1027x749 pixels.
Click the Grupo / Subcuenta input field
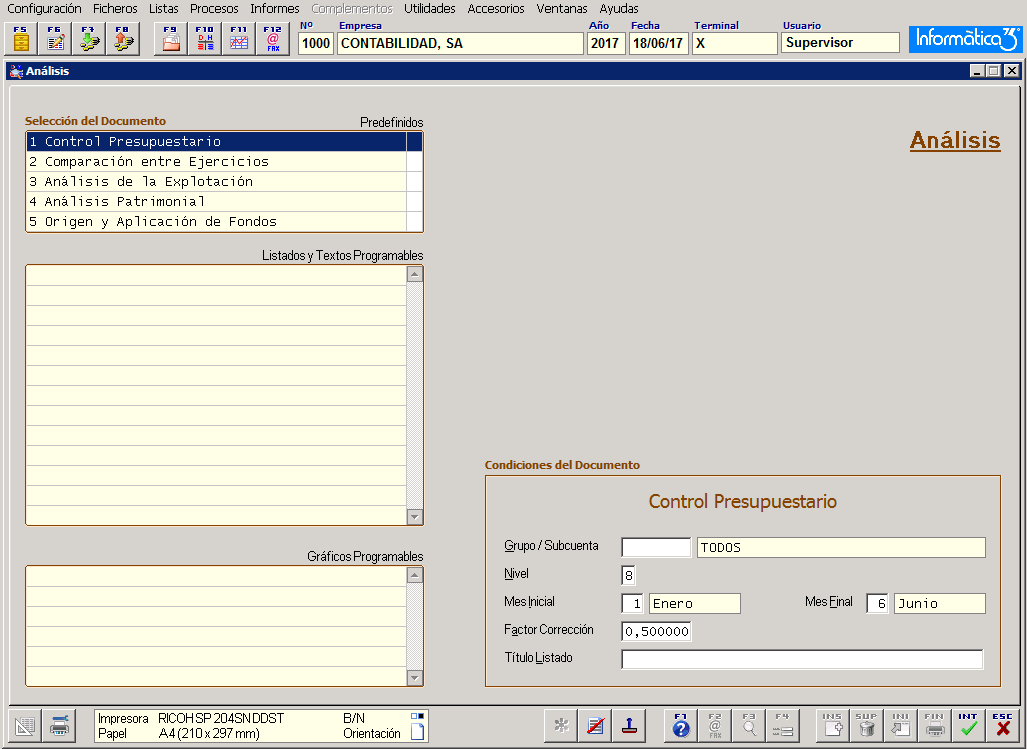656,547
